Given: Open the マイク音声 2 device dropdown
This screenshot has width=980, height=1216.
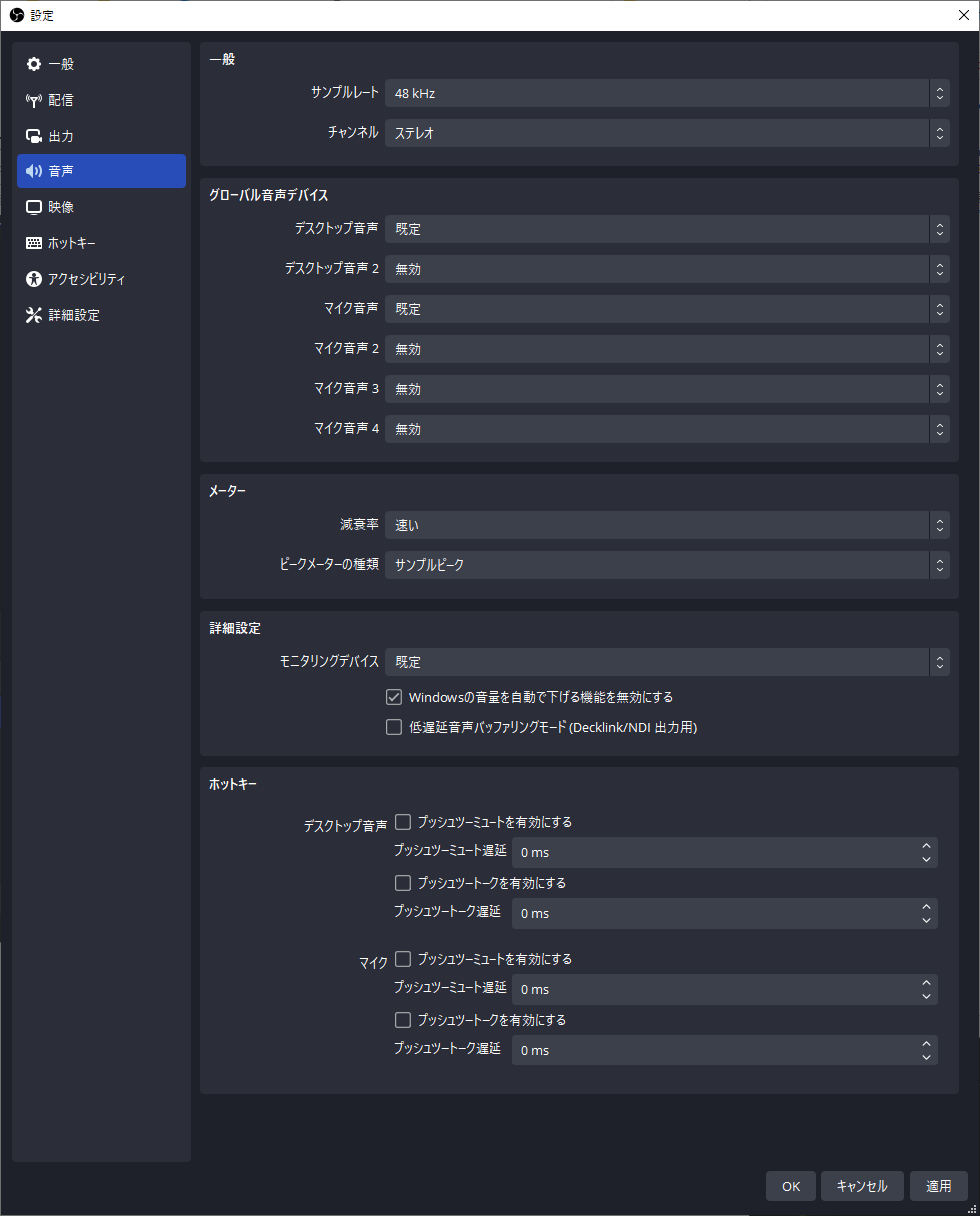Looking at the screenshot, I should [x=666, y=349].
